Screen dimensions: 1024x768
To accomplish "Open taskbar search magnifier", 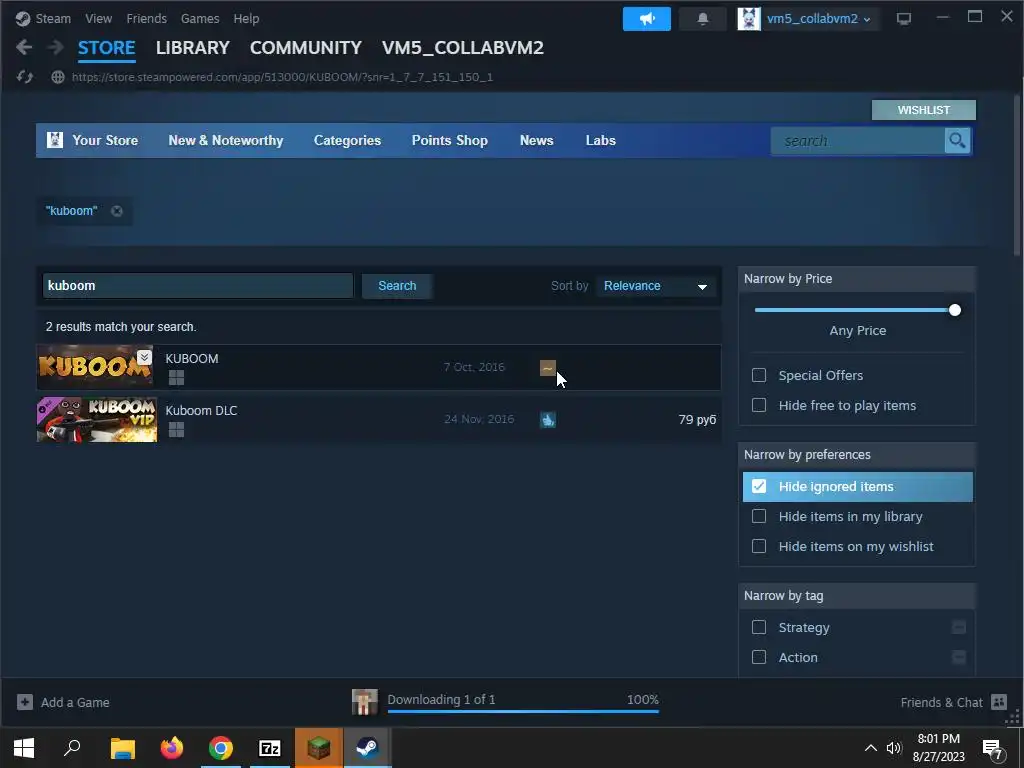I will point(72,748).
